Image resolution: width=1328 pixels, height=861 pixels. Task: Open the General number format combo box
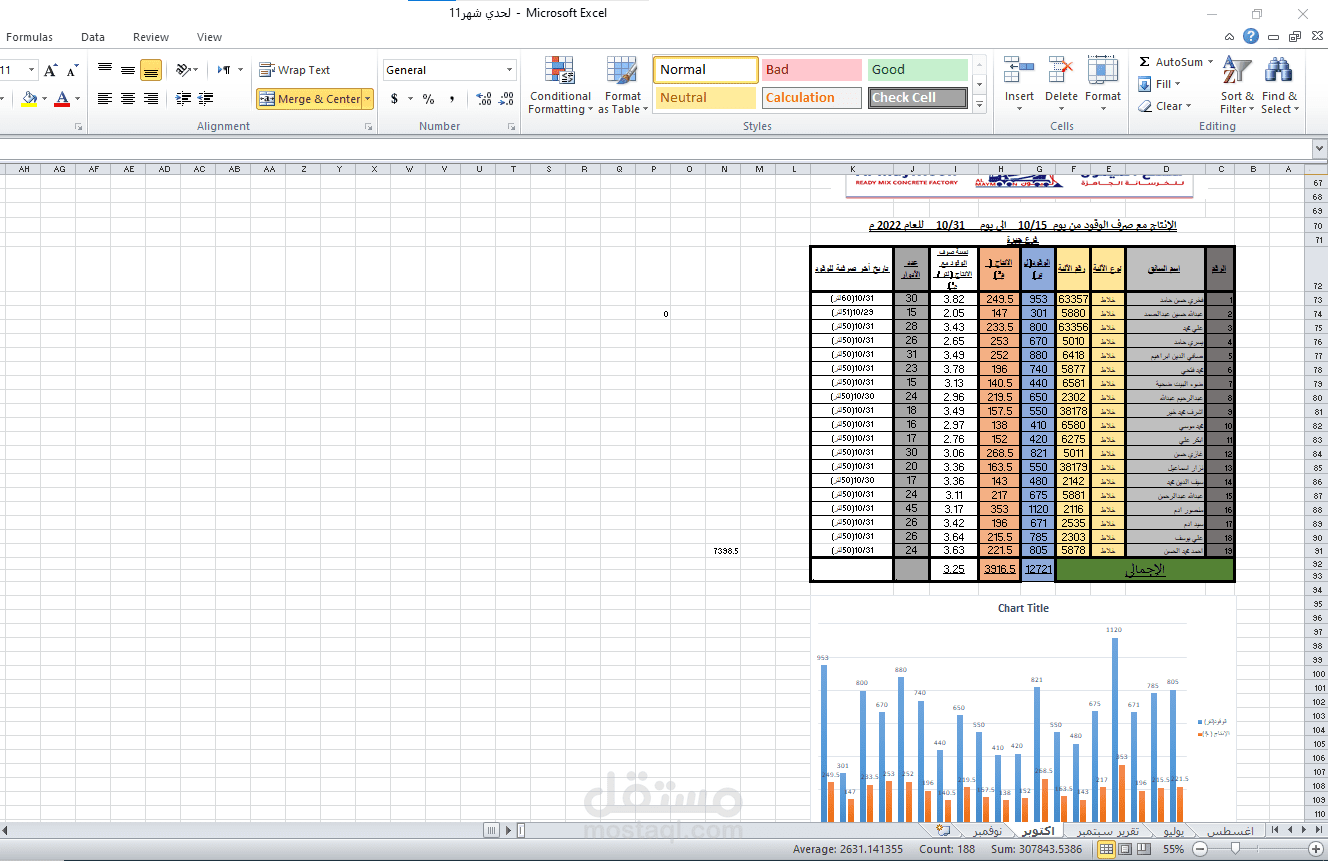tap(450, 70)
